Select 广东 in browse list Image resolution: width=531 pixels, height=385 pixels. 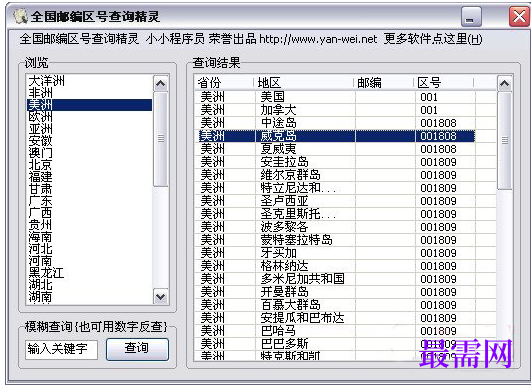click(x=89, y=201)
